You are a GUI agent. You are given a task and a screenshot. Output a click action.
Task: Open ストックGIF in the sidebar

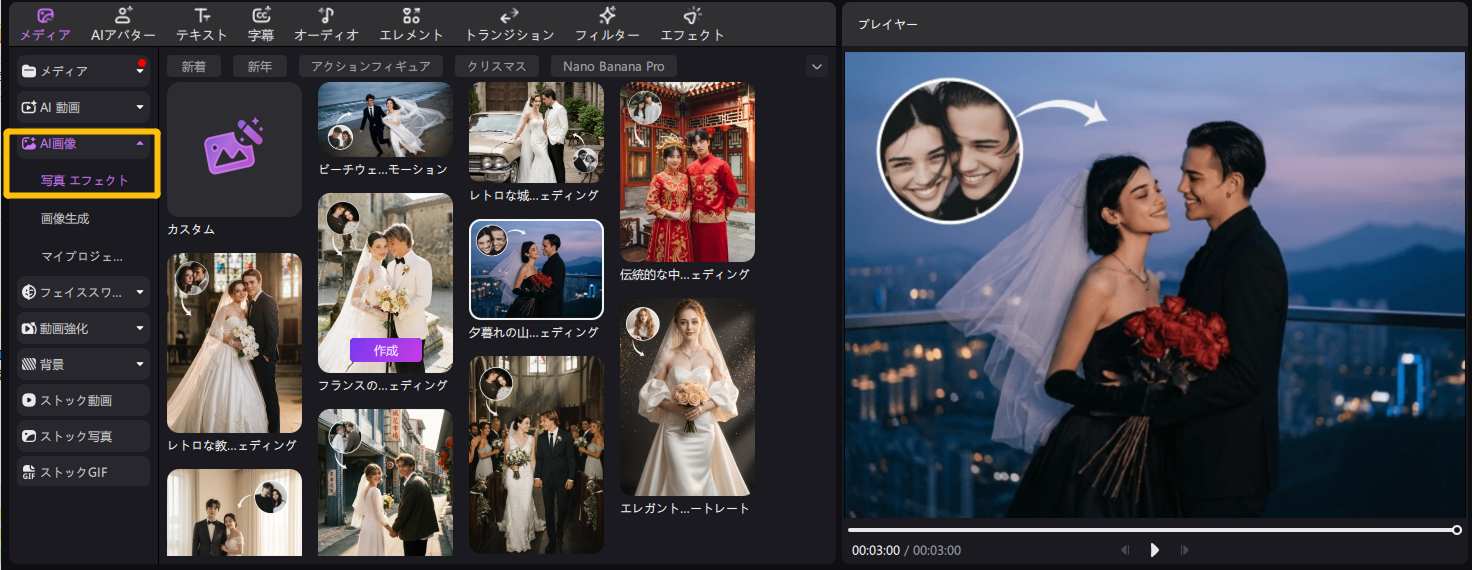[84, 472]
